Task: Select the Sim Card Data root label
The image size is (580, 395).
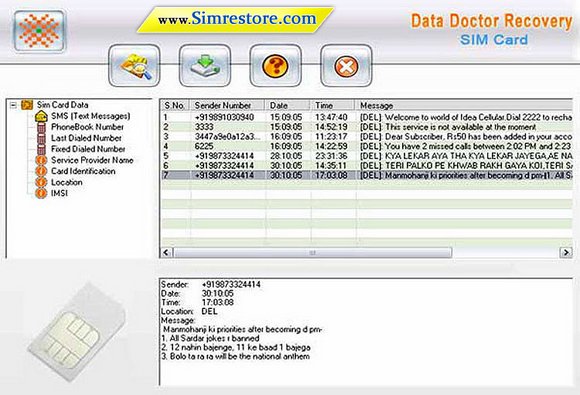Action: tap(63, 105)
